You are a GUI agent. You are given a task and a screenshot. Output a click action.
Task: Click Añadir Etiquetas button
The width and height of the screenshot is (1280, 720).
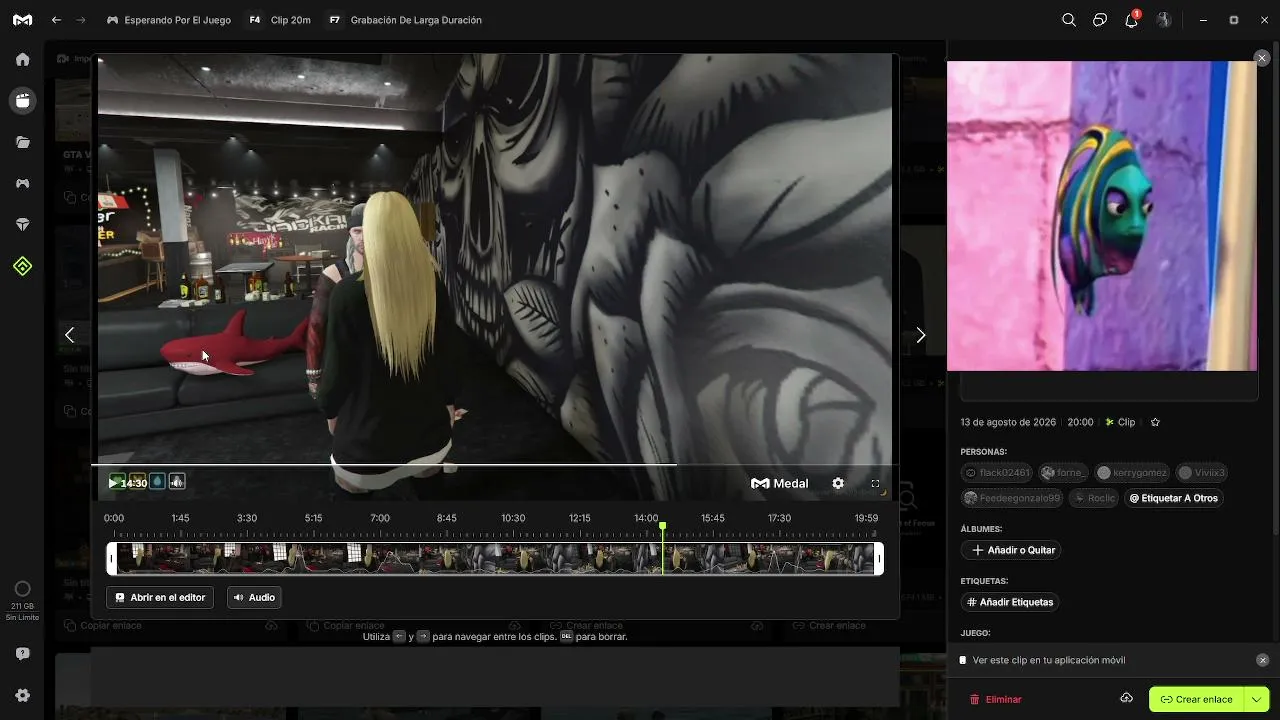(x=1010, y=602)
